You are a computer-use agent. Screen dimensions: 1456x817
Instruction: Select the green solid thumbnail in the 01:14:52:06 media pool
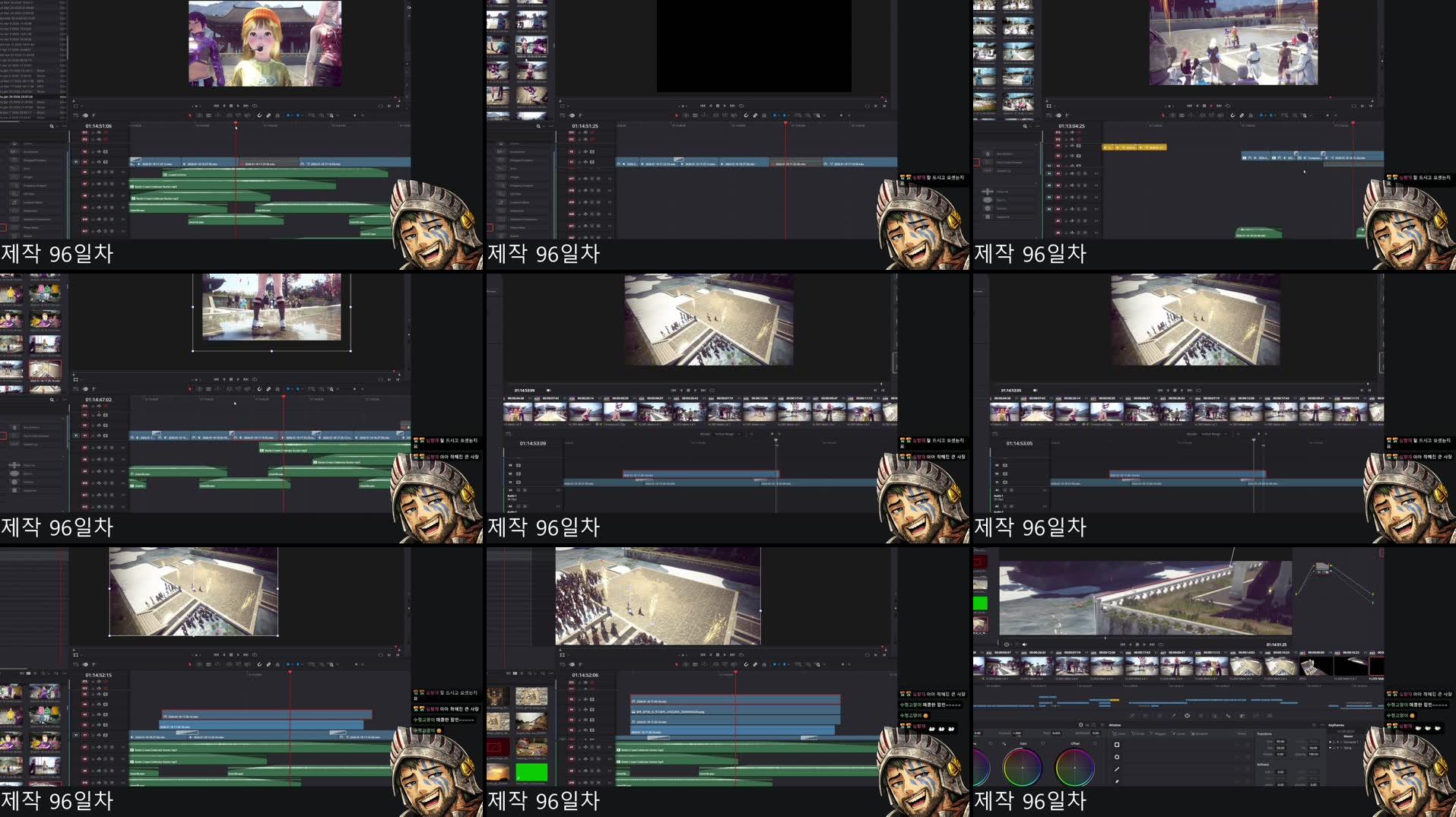[x=531, y=772]
